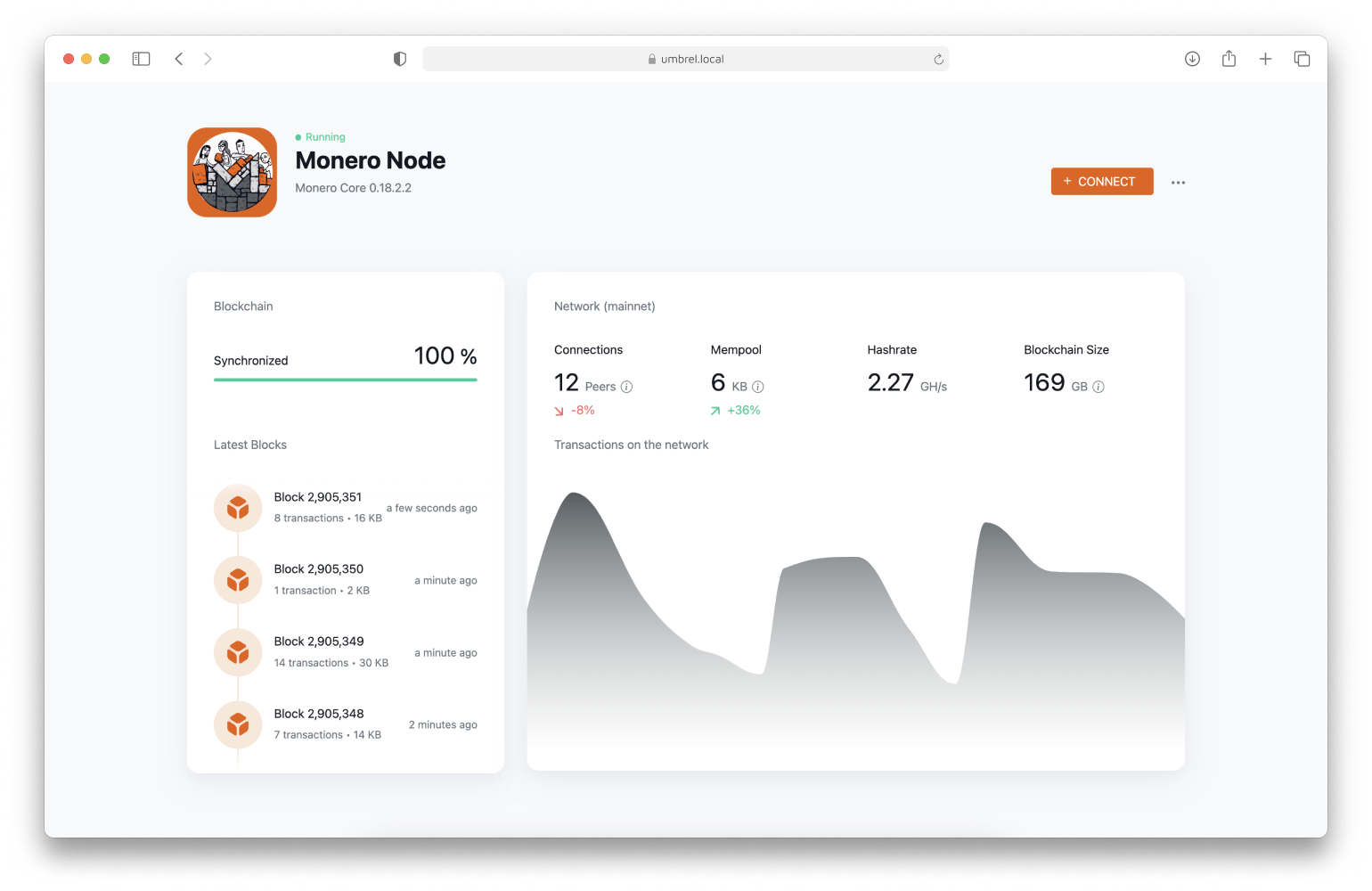The height and width of the screenshot is (891, 1372).
Task: Toggle the Safari sidebar icon
Action: tap(141, 59)
